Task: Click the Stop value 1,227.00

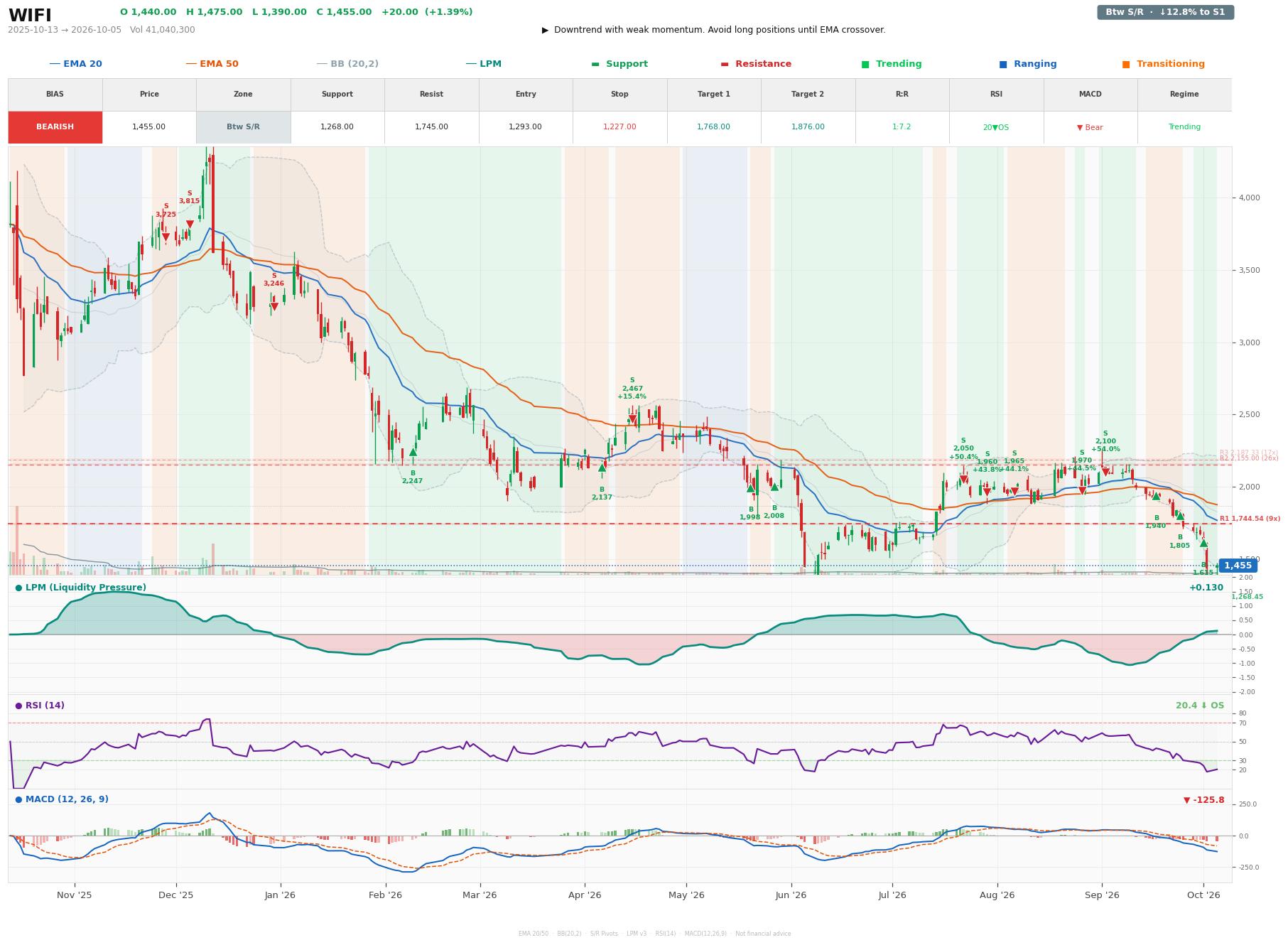Action: [619, 127]
